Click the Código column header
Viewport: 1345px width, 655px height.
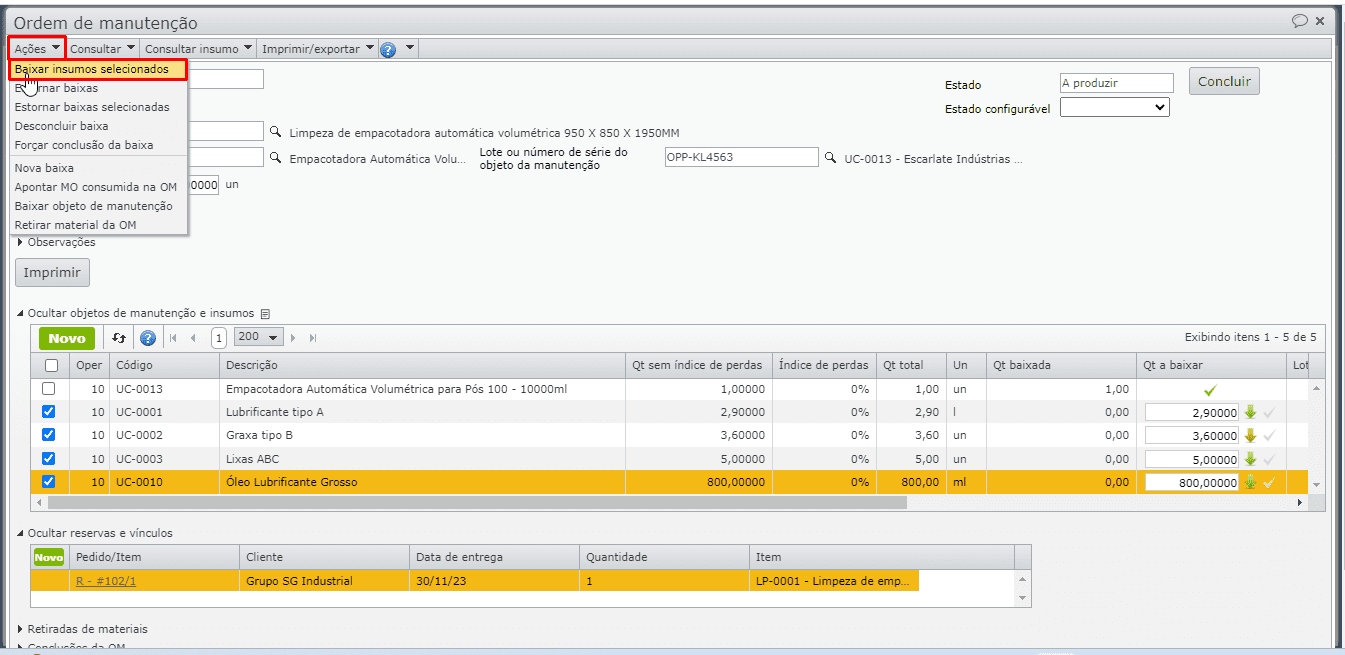point(164,365)
